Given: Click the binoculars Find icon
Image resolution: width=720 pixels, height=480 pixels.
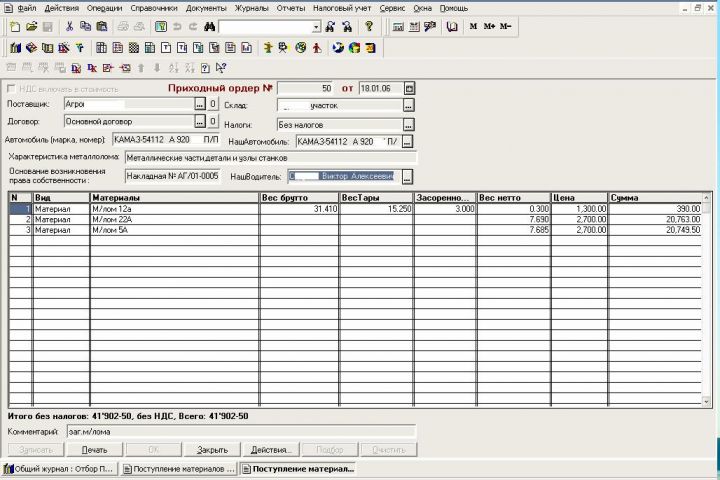Looking at the screenshot, I should (209, 27).
